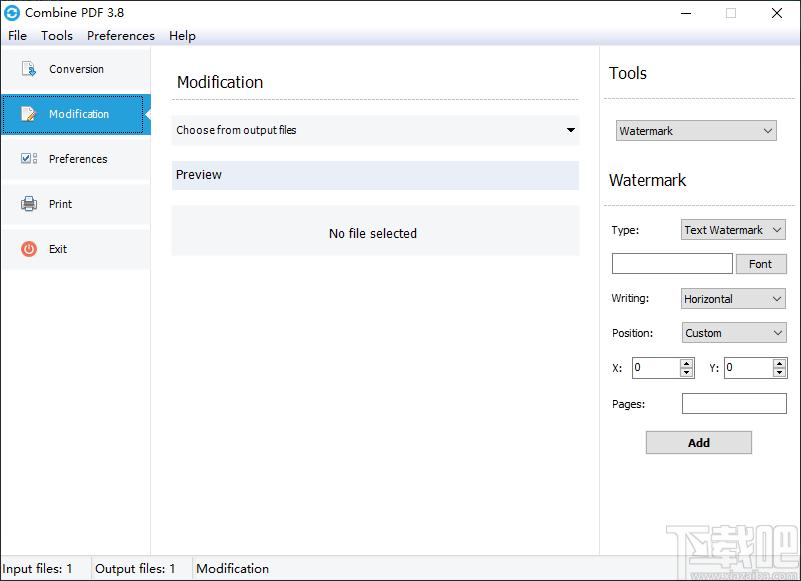Click the Conversion page icon in sidebar

coord(29,68)
